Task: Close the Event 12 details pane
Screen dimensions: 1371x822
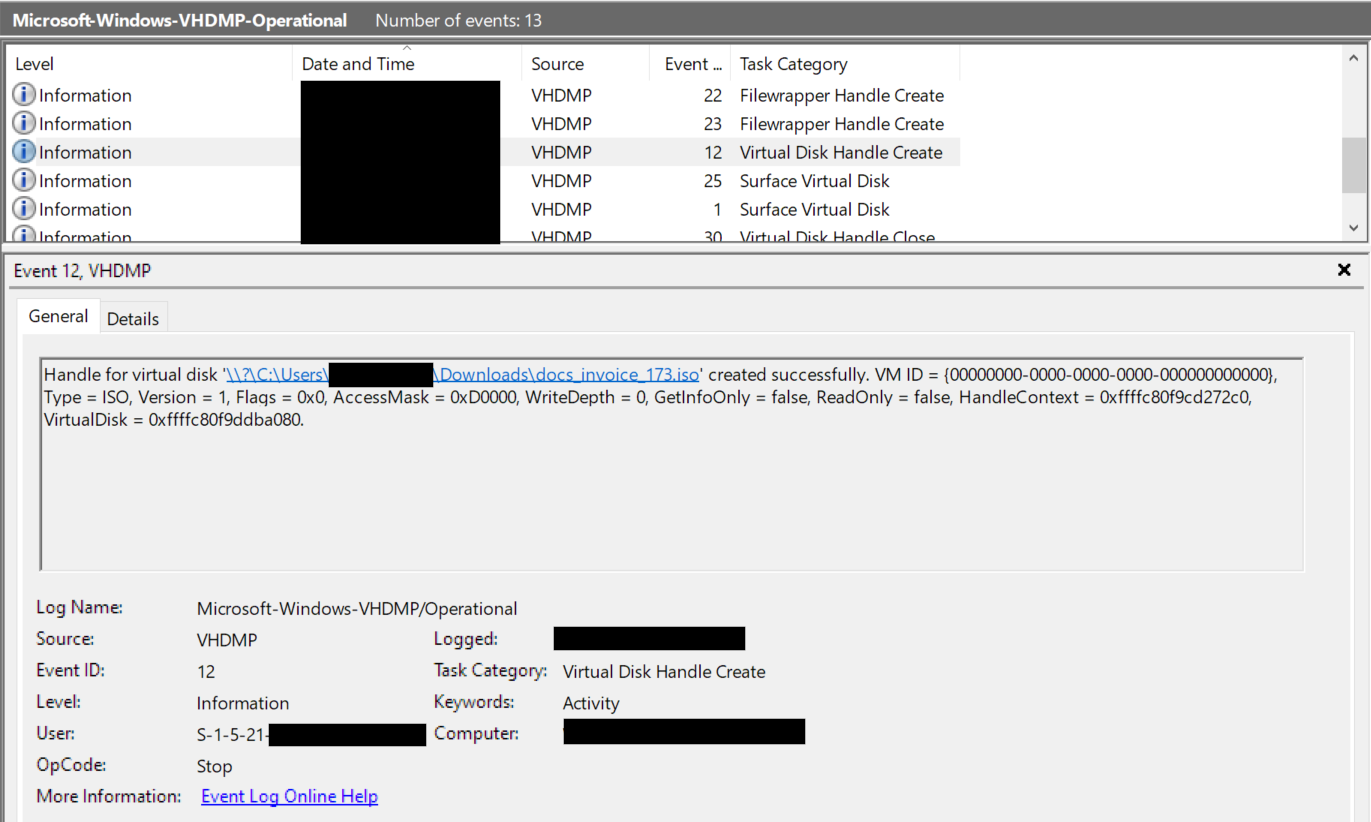Action: click(1344, 270)
